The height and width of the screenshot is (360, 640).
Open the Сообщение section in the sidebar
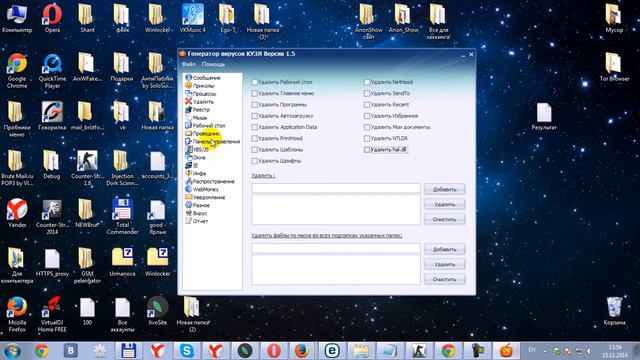click(x=202, y=78)
